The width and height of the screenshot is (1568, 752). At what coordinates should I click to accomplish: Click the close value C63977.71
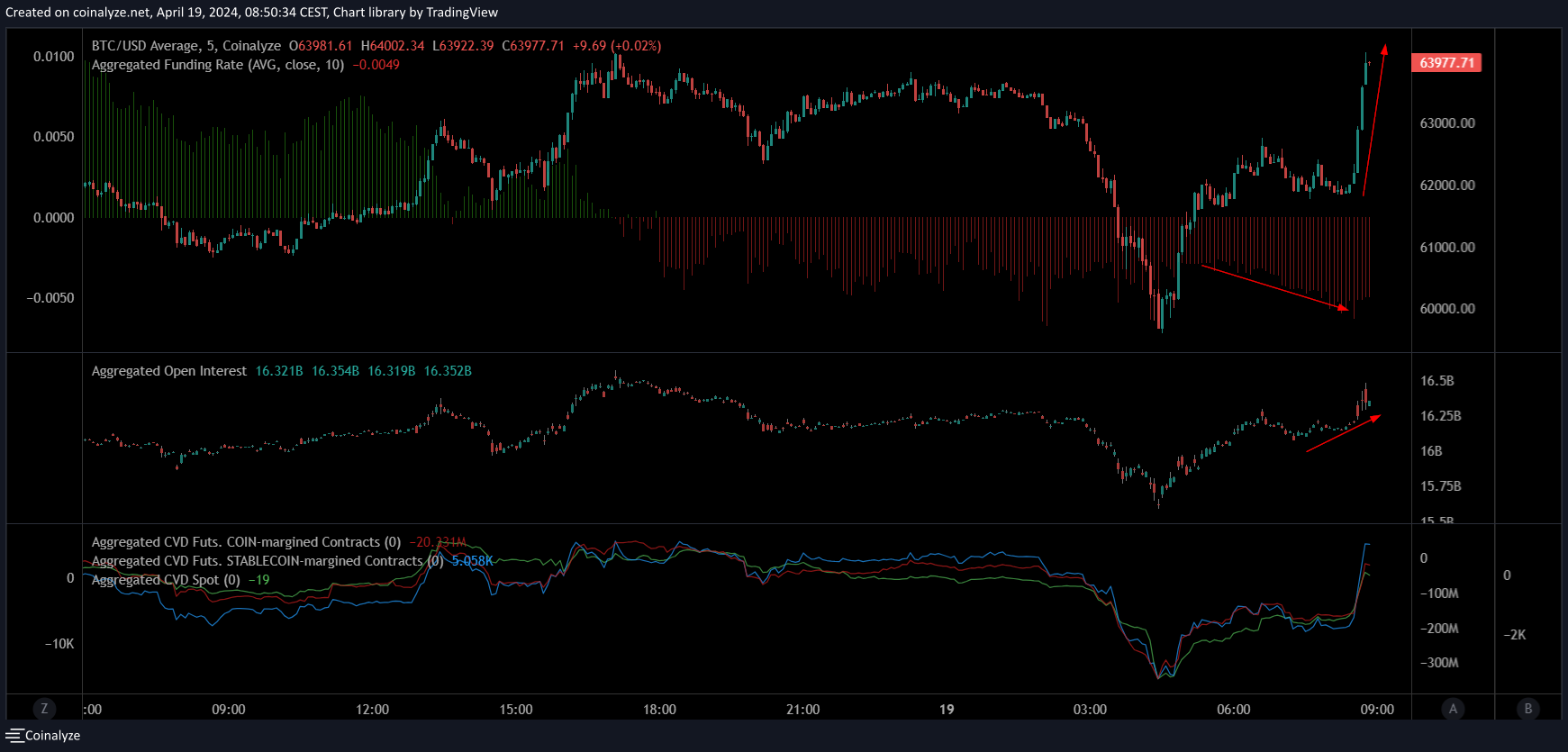(x=533, y=46)
